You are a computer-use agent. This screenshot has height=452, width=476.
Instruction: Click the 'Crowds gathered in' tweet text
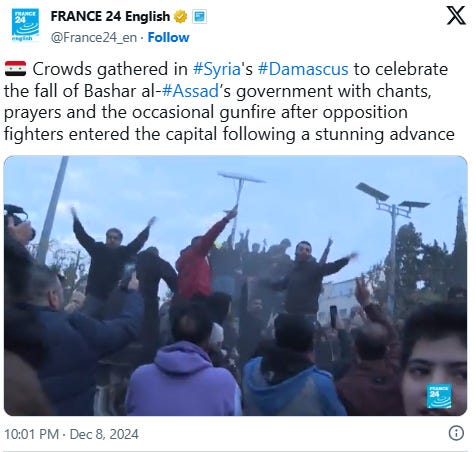[x=110, y=69]
